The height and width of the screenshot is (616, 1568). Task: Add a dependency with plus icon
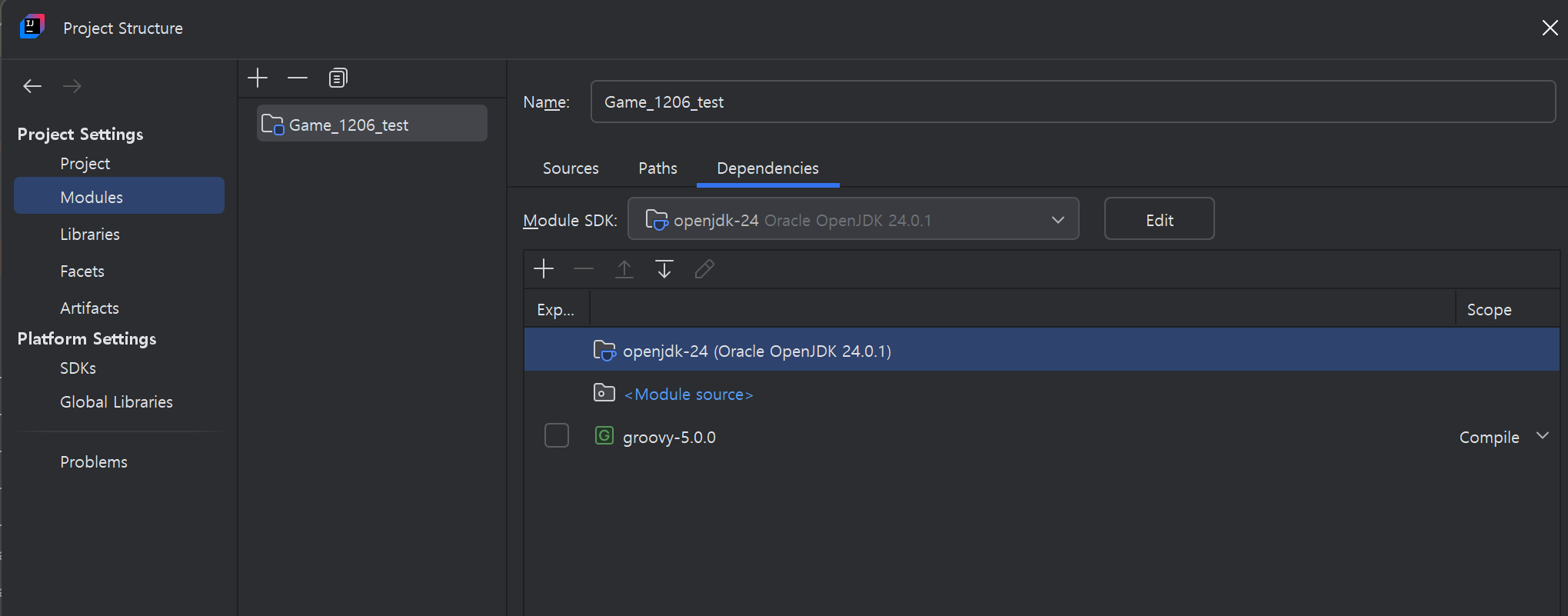[544, 268]
